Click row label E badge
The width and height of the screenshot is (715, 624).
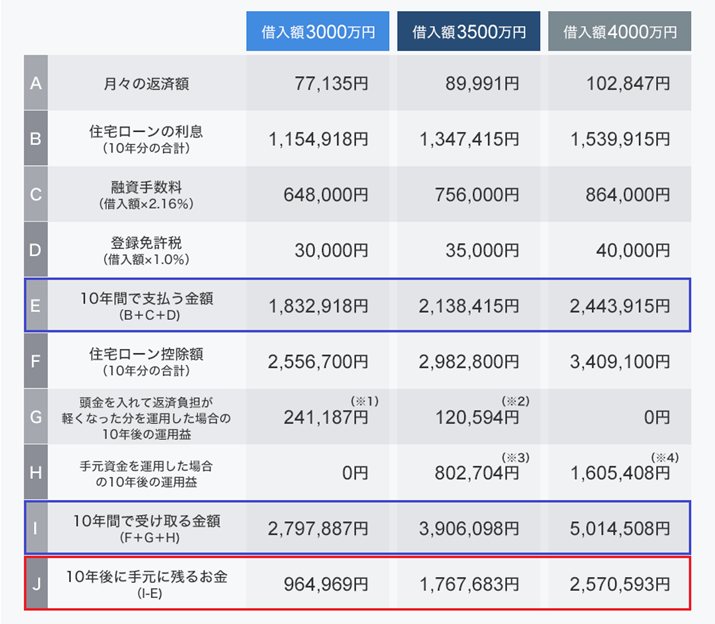(36, 305)
